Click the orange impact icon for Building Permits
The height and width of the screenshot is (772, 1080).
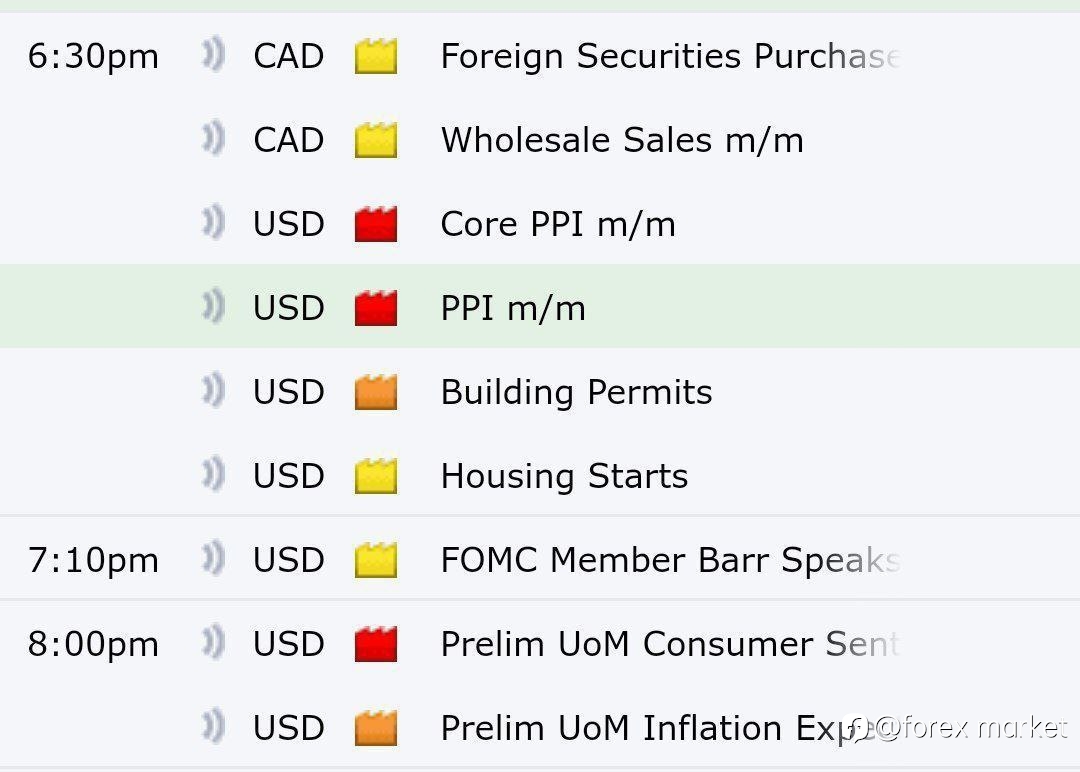pyautogui.click(x=376, y=391)
